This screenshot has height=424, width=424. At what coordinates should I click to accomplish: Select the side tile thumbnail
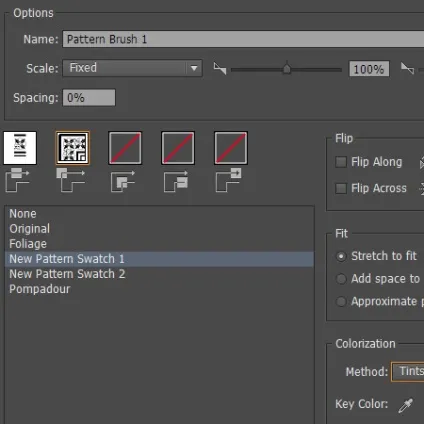pos(20,148)
